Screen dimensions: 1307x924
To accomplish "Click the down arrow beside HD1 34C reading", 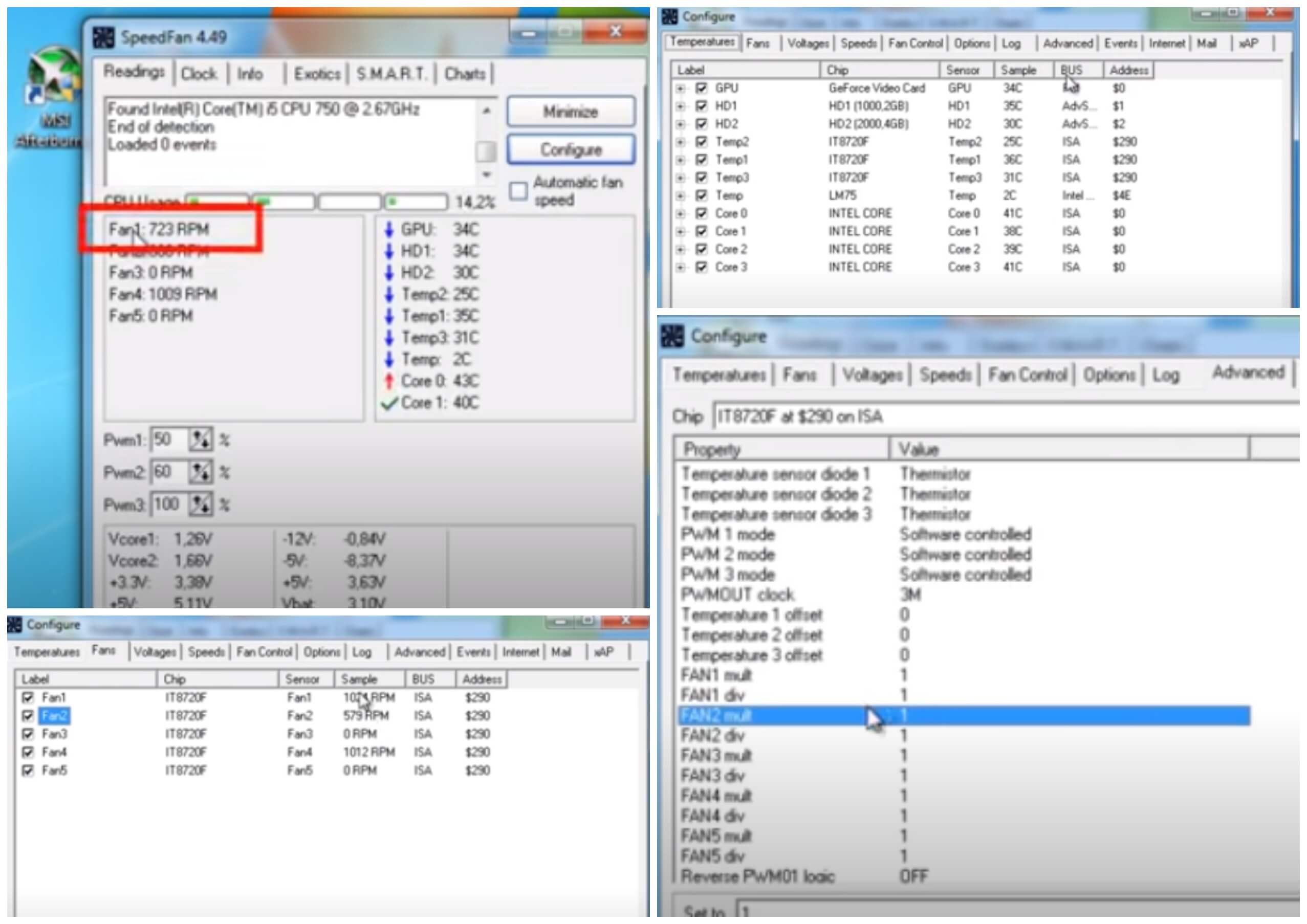I will coord(389,252).
